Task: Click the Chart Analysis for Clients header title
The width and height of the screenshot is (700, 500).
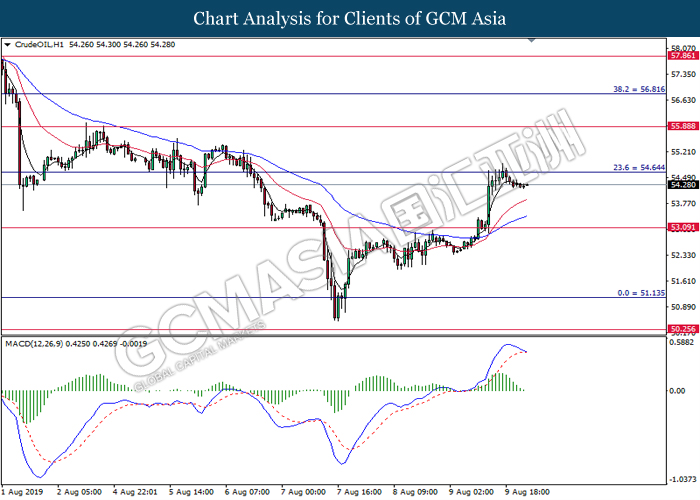Action: [x=350, y=19]
